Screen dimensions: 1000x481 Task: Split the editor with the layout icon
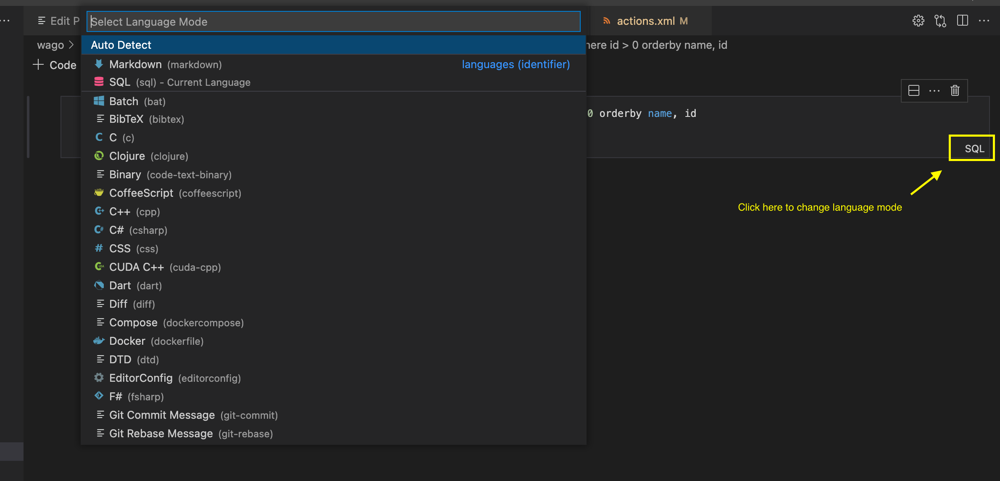[x=962, y=20]
